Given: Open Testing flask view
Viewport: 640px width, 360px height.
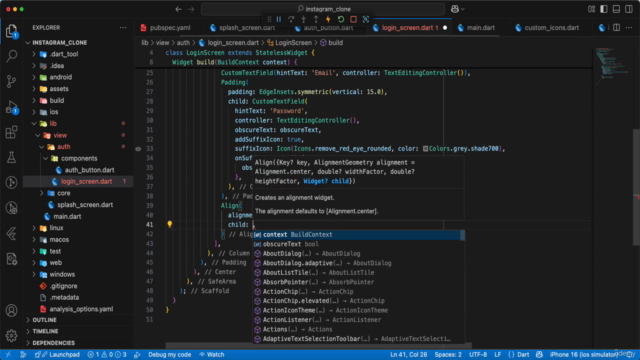Looking at the screenshot, I should tap(11, 157).
